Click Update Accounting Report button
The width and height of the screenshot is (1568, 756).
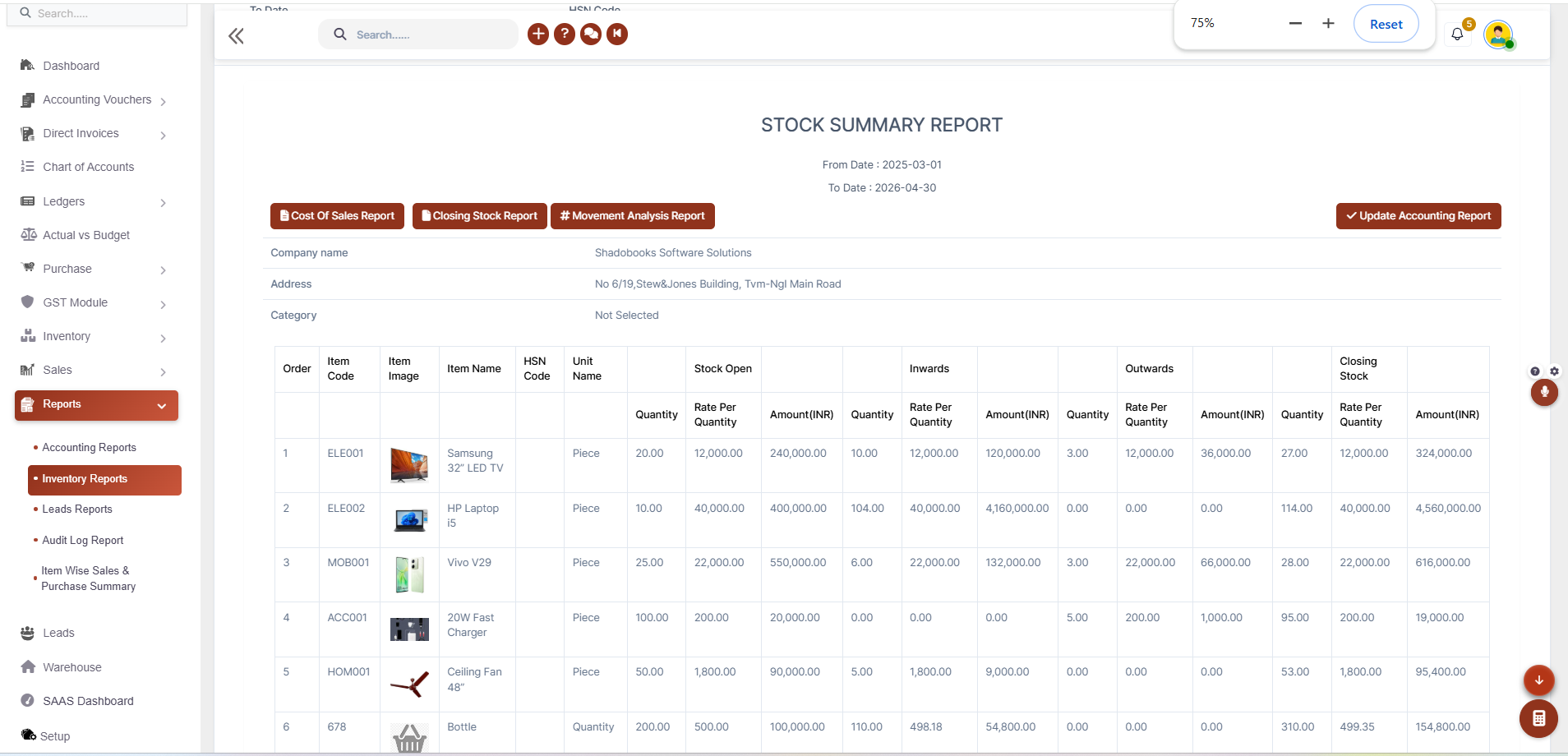tap(1418, 216)
